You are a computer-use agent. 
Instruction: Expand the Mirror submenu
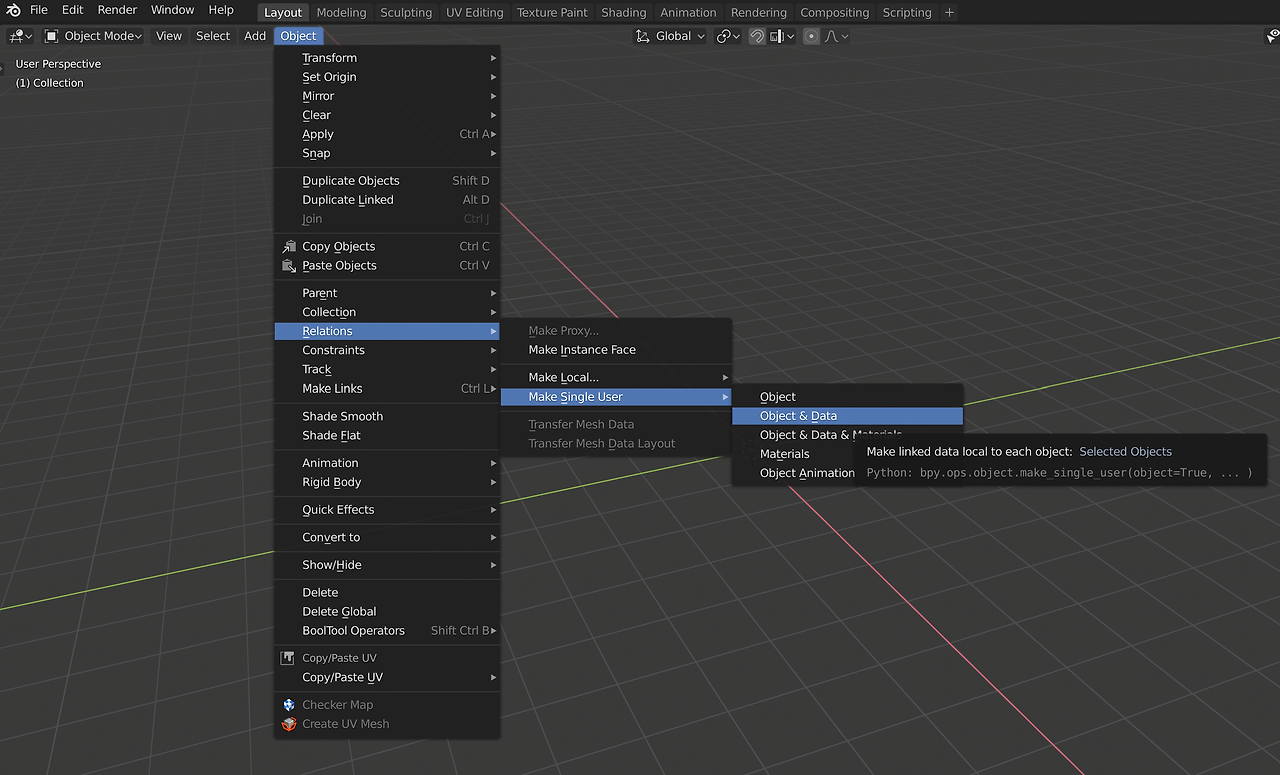tap(387, 96)
